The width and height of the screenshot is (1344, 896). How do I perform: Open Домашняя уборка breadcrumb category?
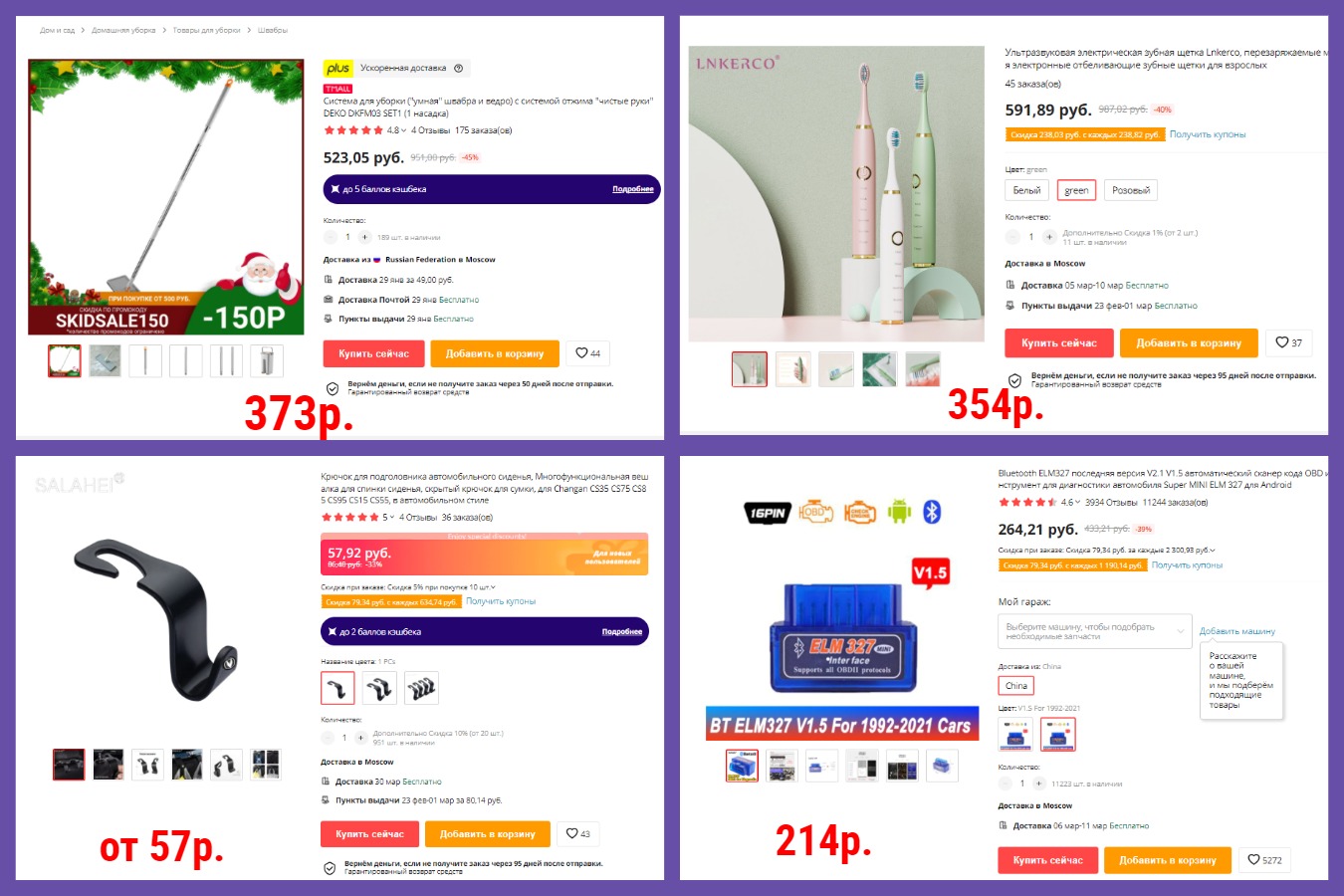point(123,30)
